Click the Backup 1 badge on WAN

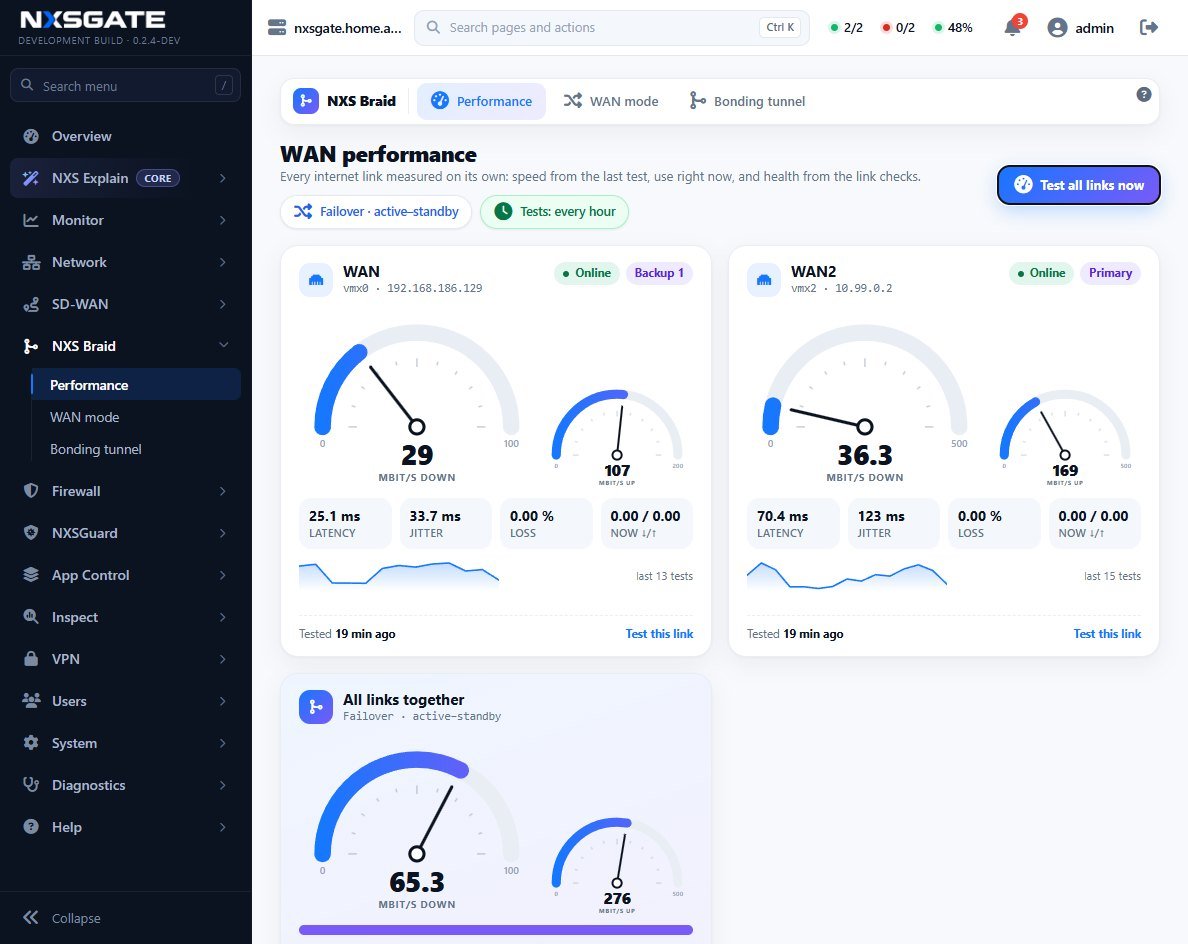(x=658, y=273)
